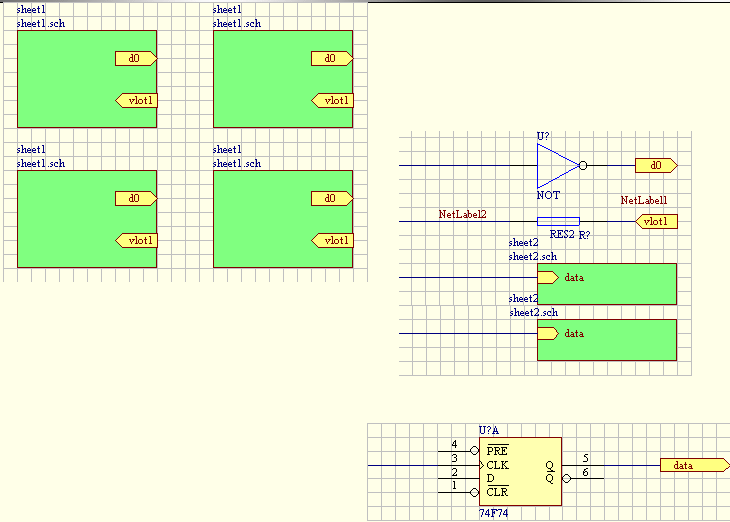The height and width of the screenshot is (522, 730).
Task: Click the D input pin on the 74F74
Action: [491, 478]
